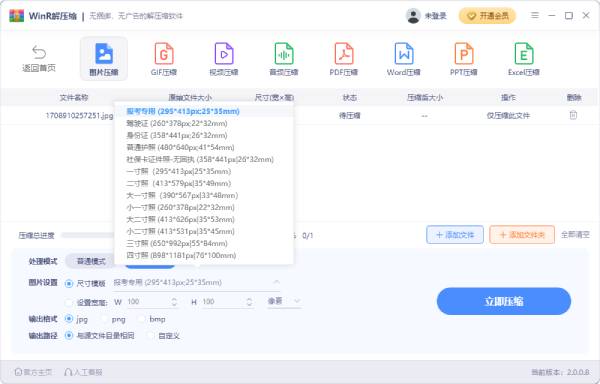Image resolution: width=600 pixels, height=384 pixels.
Task: Select 自定义 output path option
Action: [x=151, y=336]
